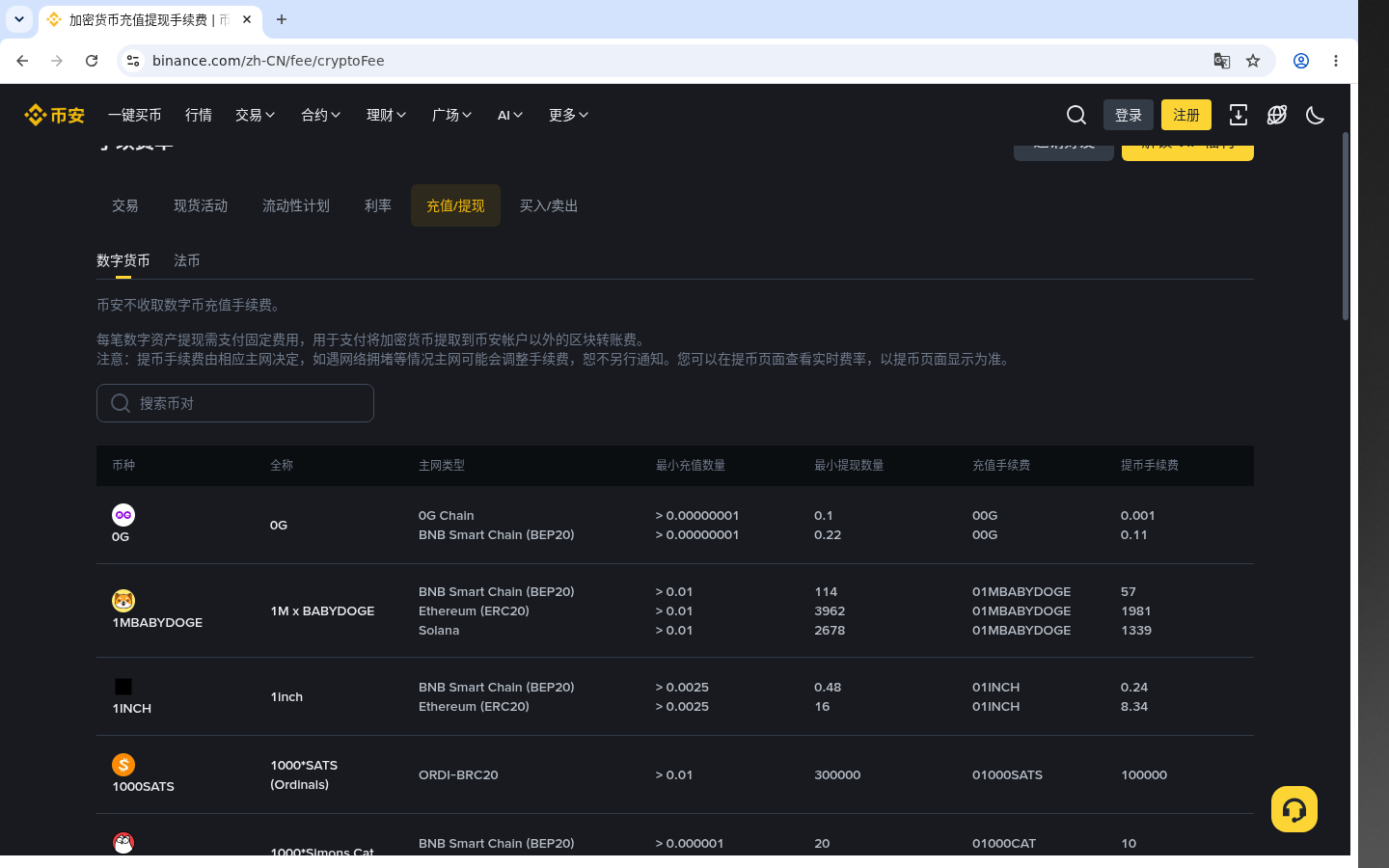Click the 1MBABYDOGE coin icon

click(123, 601)
